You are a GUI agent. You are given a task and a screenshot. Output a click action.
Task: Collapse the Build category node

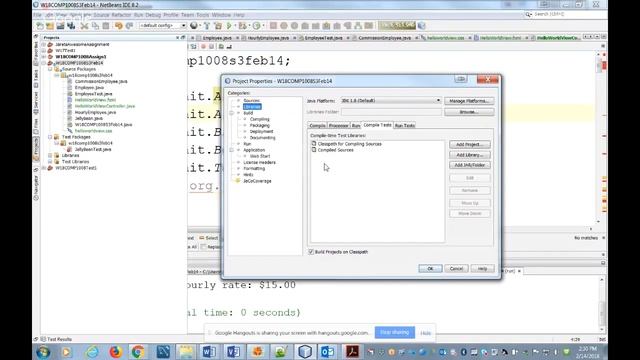click(231, 113)
